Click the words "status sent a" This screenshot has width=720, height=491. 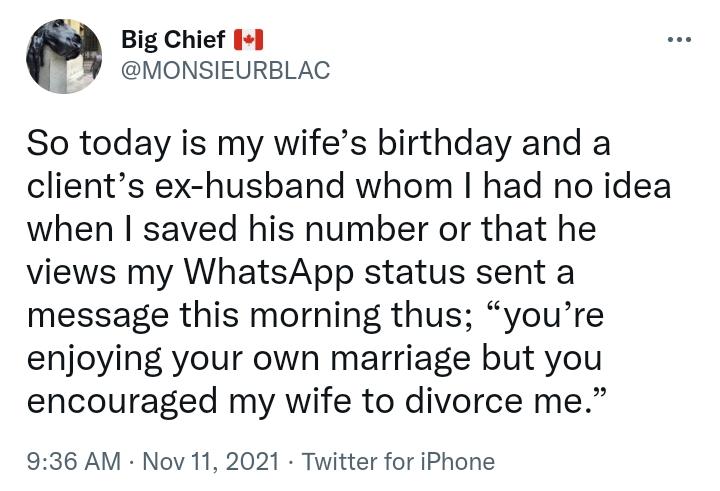(469, 272)
